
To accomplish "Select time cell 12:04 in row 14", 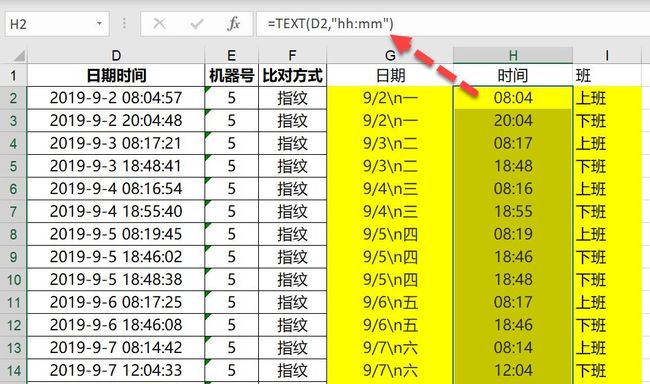I will [x=513, y=370].
